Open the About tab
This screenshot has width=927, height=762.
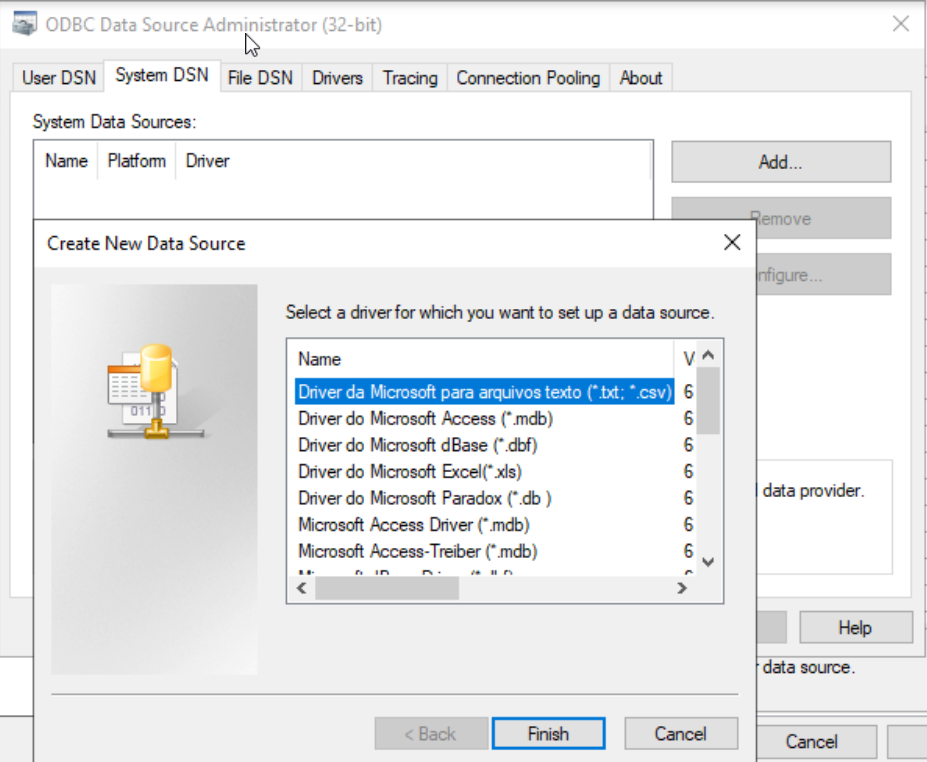click(x=641, y=77)
